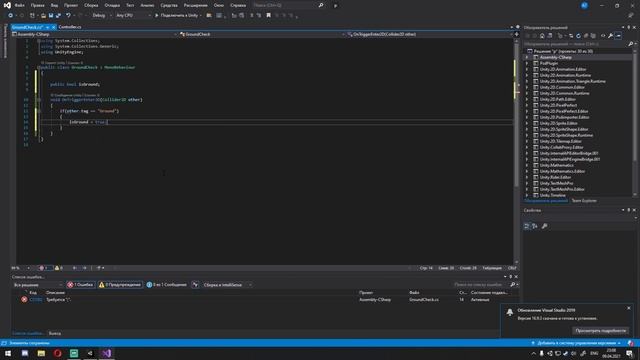640x360 pixels.
Task: Click the Save All toolbar icon
Action: pyautogui.click(x=58, y=16)
